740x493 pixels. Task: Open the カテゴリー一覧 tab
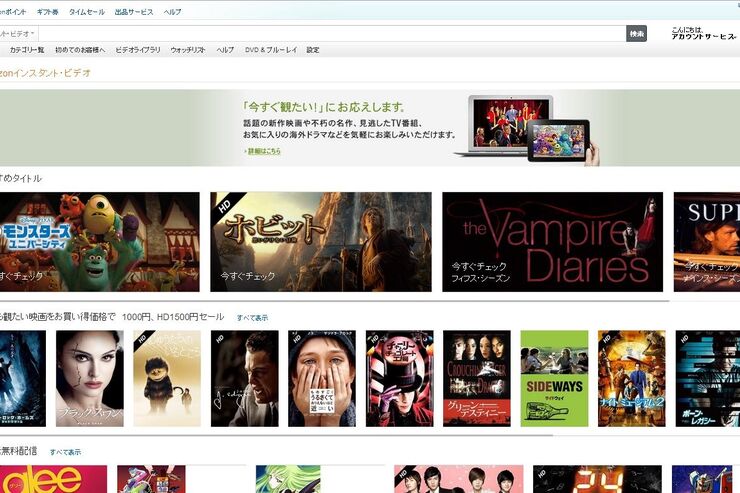[x=27, y=50]
